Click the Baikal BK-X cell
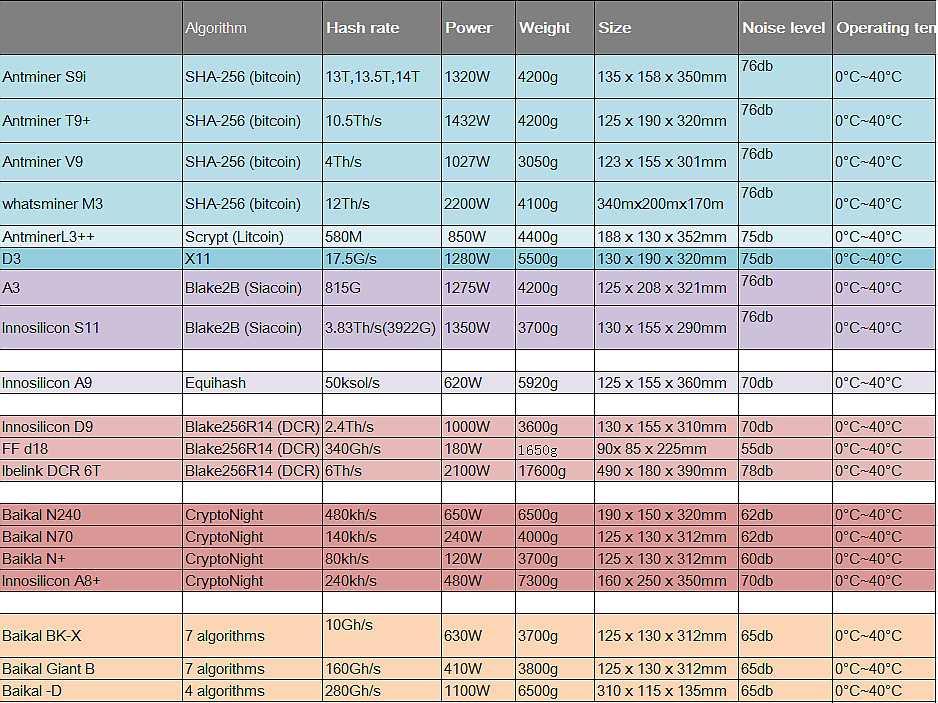The image size is (938, 703). click(x=91, y=635)
